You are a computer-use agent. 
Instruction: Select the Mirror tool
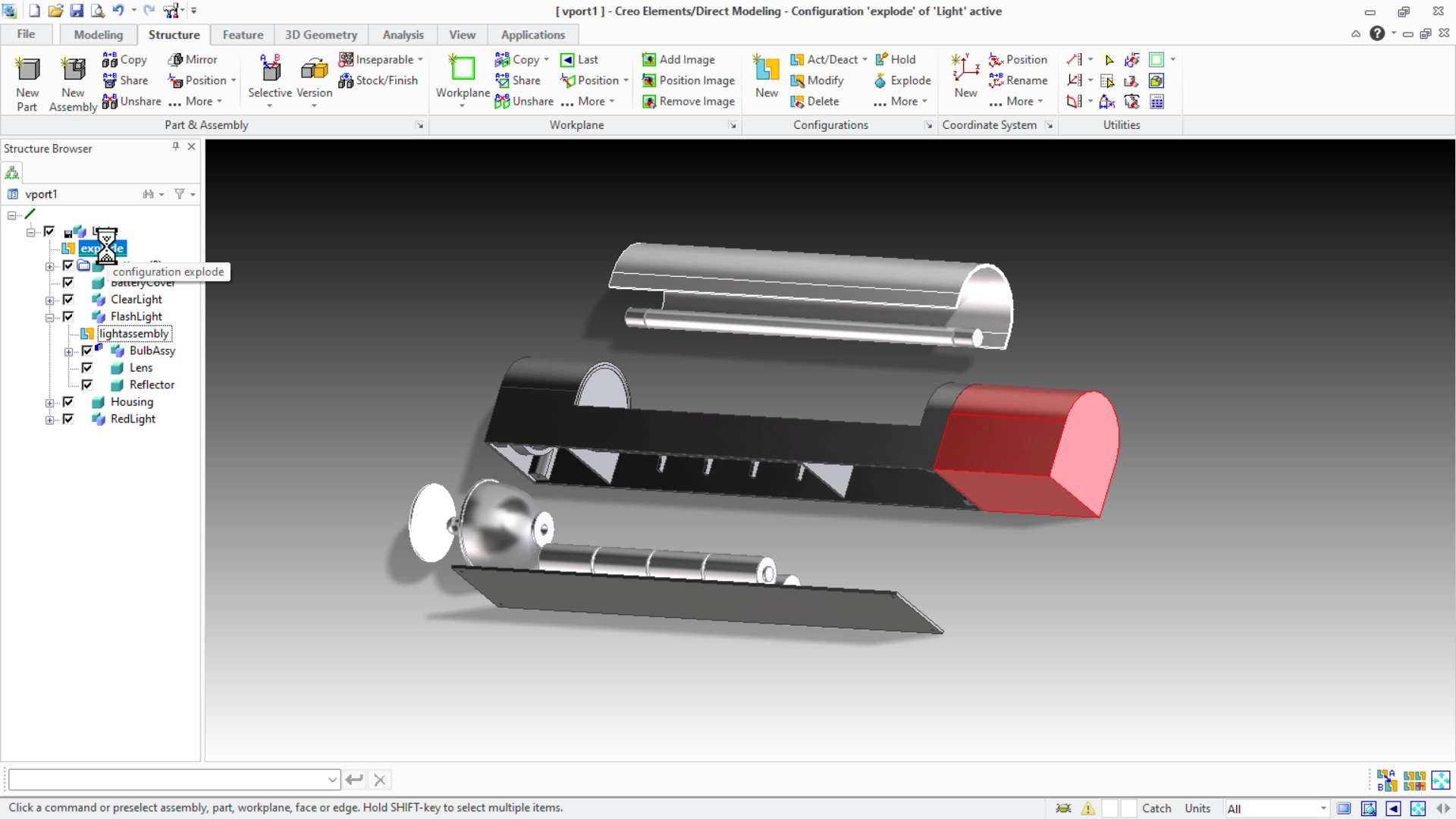(x=193, y=59)
